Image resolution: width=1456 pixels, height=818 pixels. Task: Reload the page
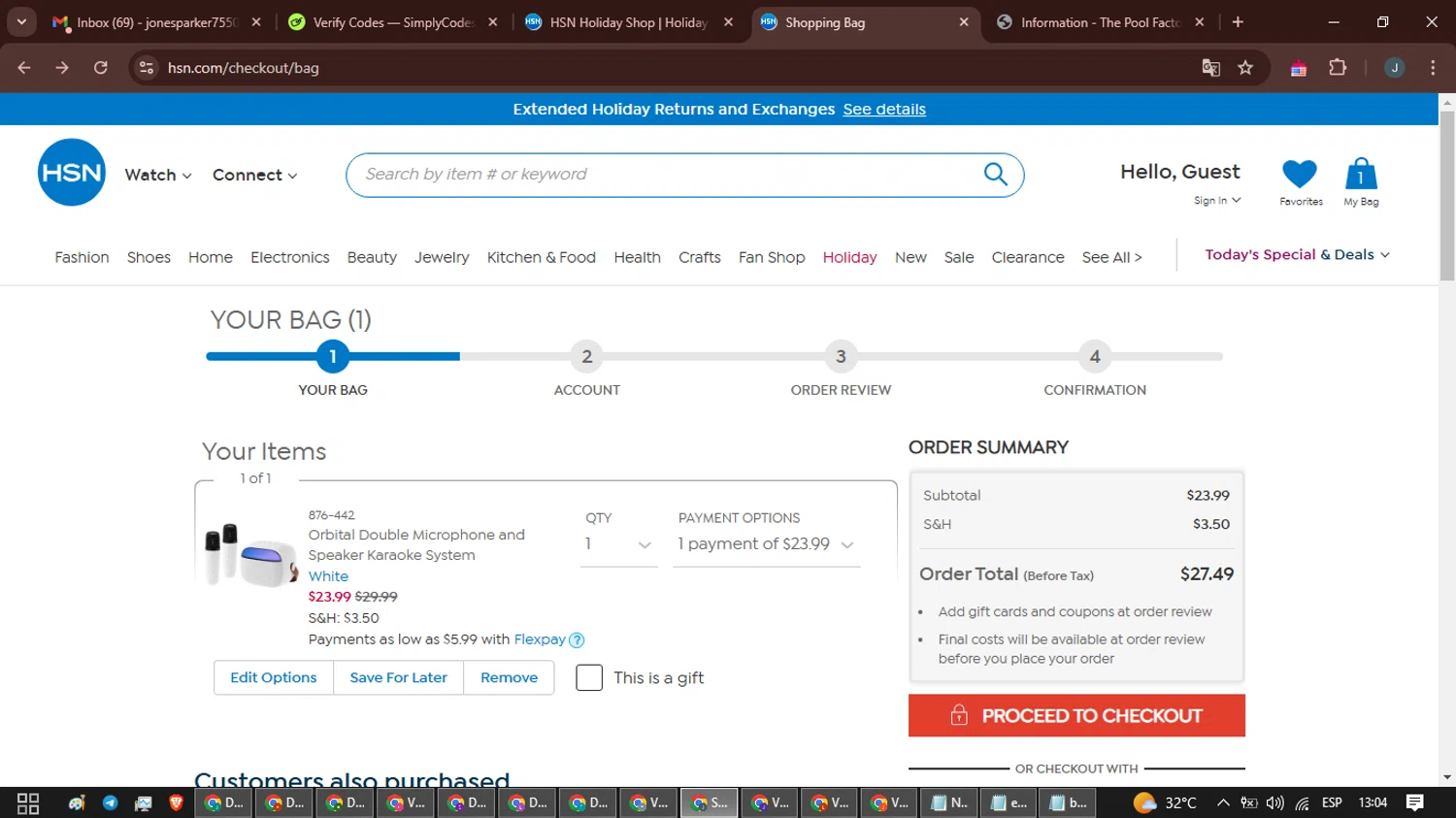100,68
